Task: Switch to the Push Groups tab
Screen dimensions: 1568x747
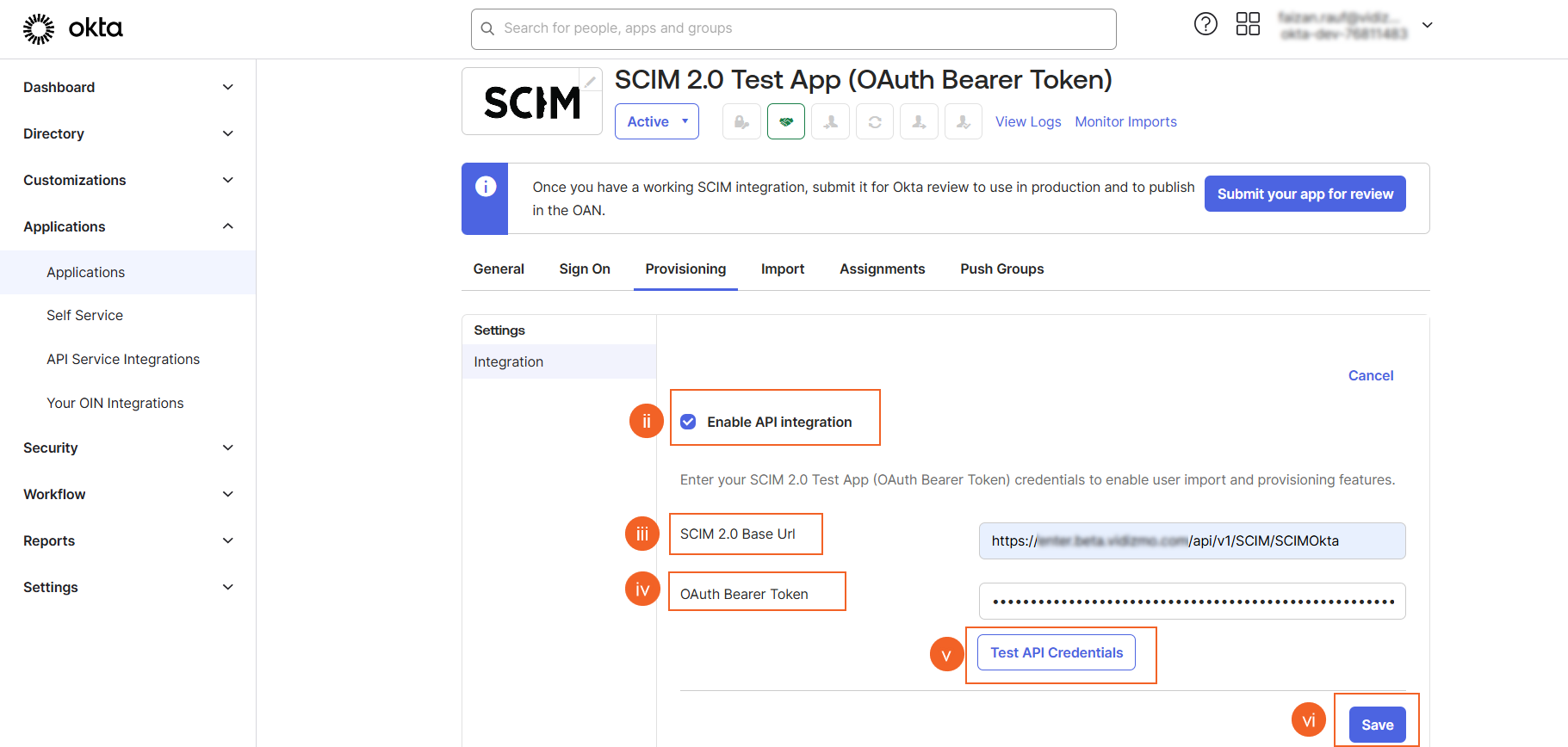Action: 1001,269
